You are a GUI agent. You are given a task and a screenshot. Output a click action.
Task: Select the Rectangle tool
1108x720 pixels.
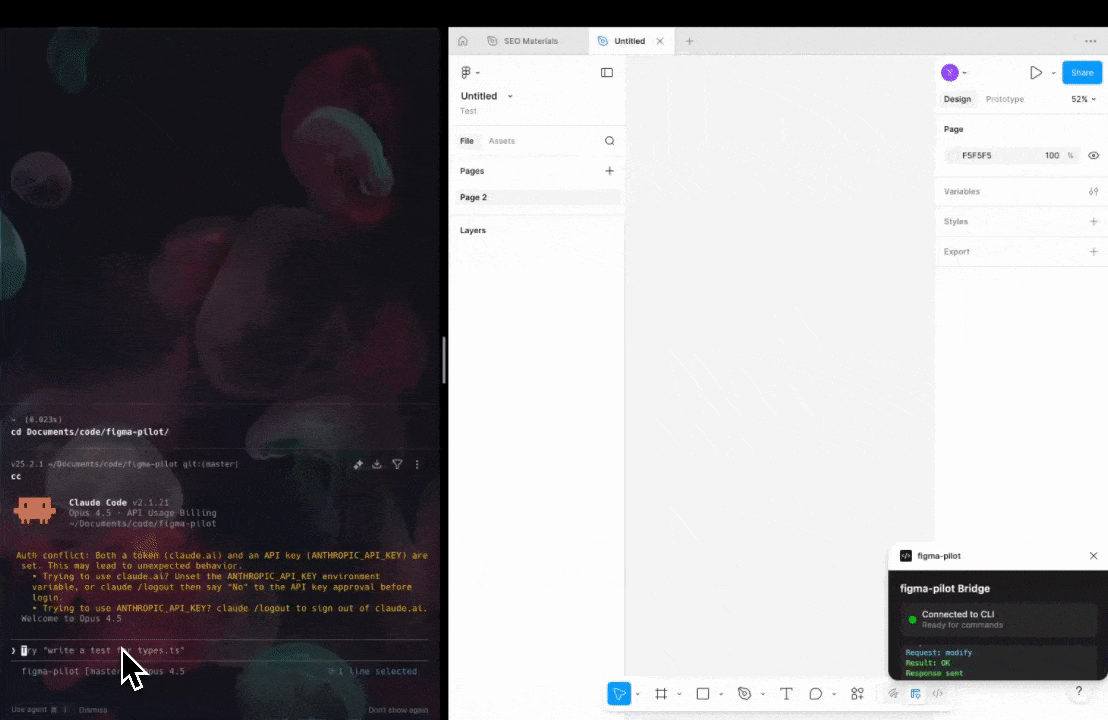tap(703, 693)
